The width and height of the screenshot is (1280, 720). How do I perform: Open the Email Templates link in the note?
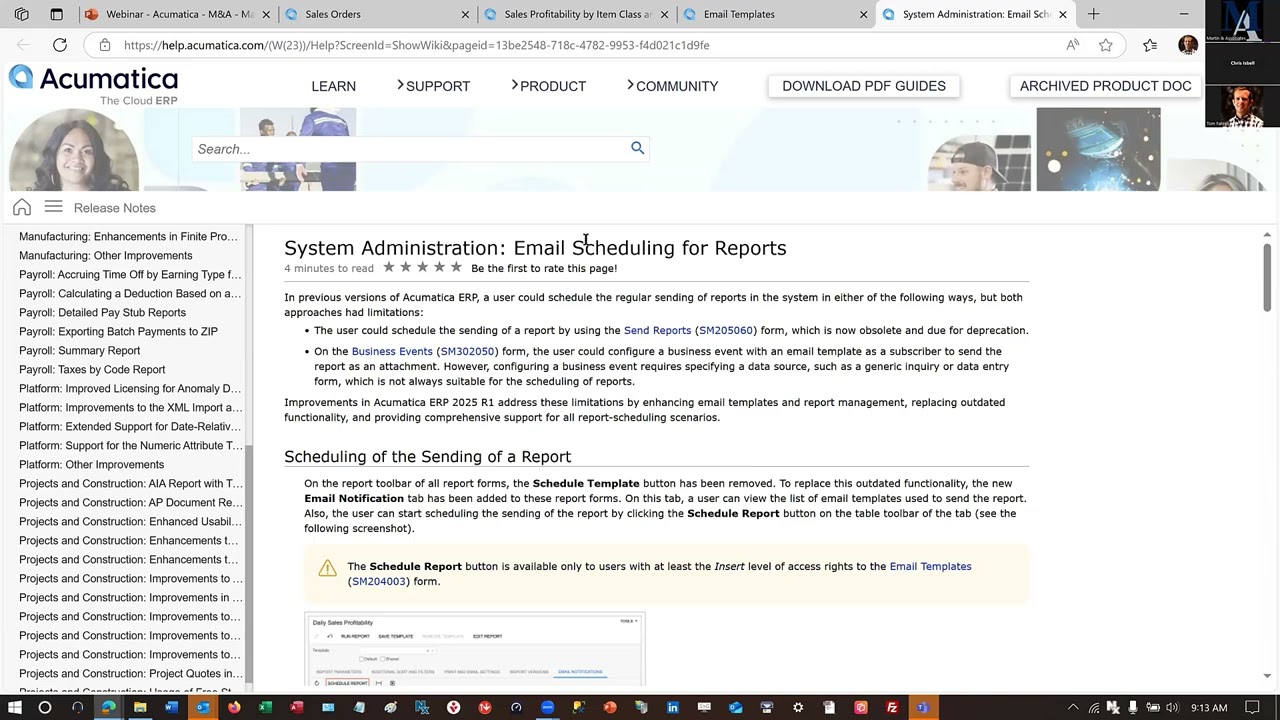click(930, 566)
